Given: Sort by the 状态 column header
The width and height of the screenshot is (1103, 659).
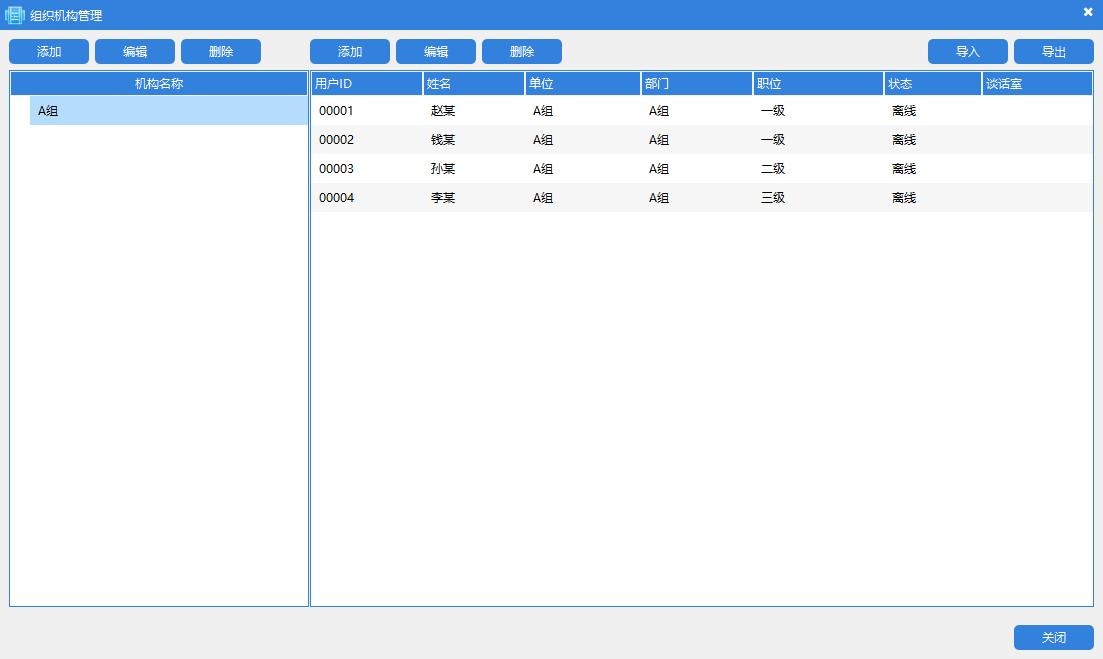Looking at the screenshot, I should (x=932, y=84).
